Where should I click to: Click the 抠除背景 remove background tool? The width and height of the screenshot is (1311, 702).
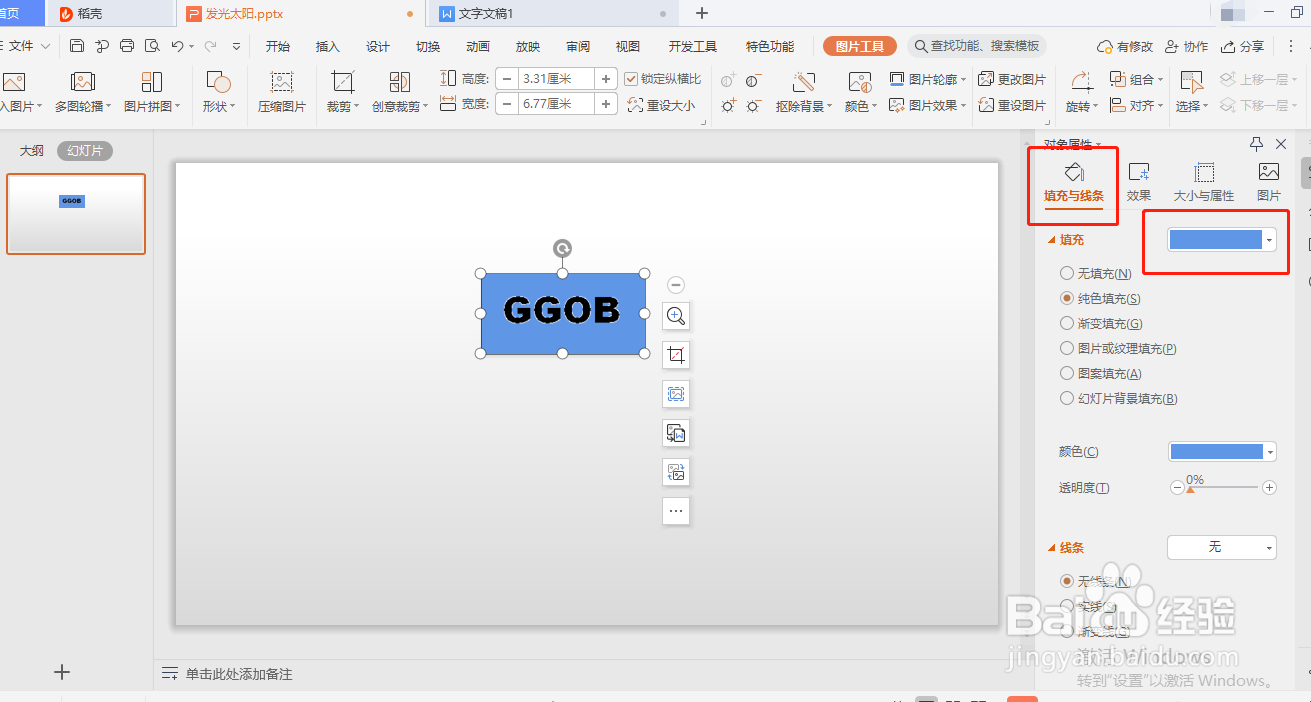pyautogui.click(x=804, y=92)
